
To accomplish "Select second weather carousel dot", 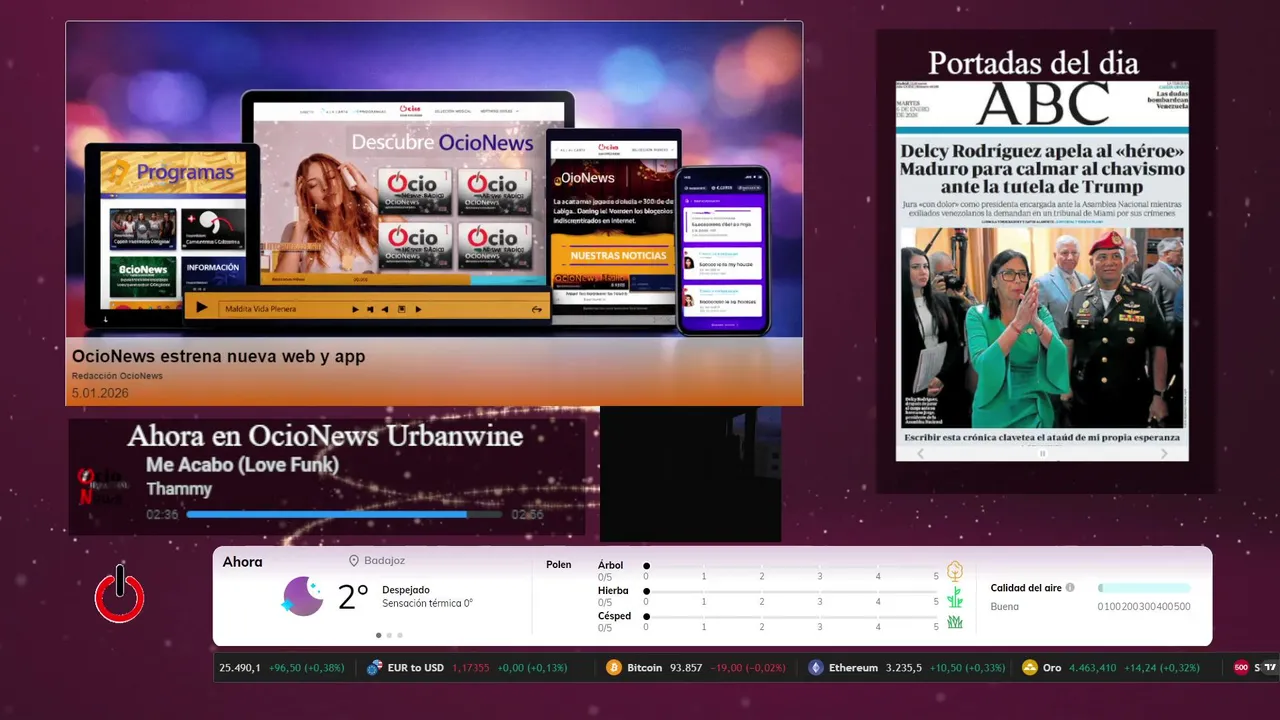I will 389,635.
